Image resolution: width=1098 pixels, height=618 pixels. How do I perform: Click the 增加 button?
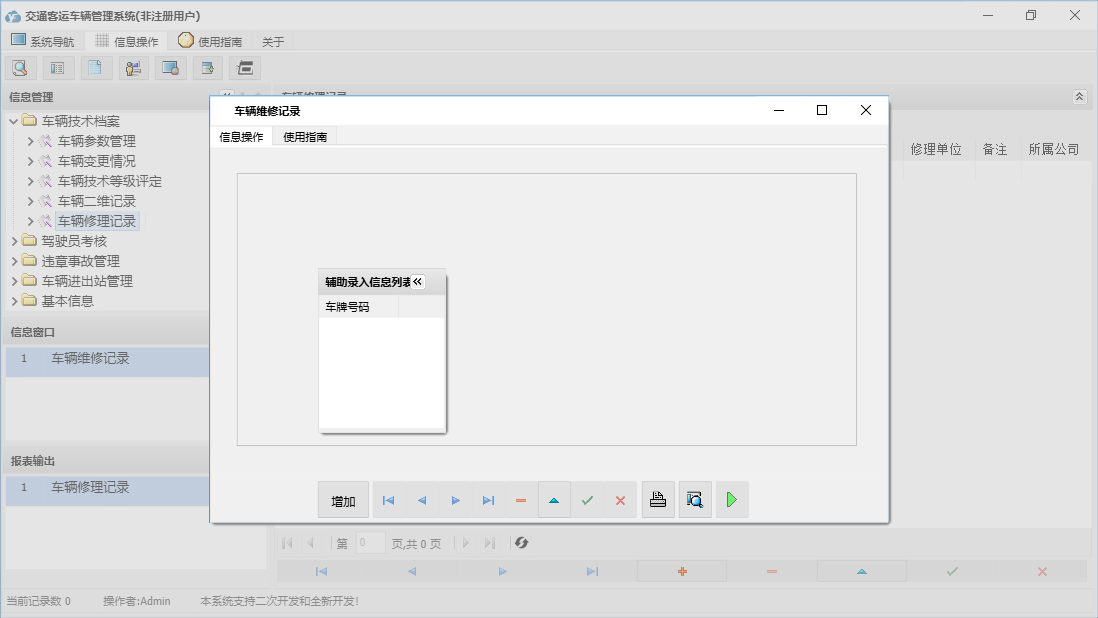tap(343, 501)
